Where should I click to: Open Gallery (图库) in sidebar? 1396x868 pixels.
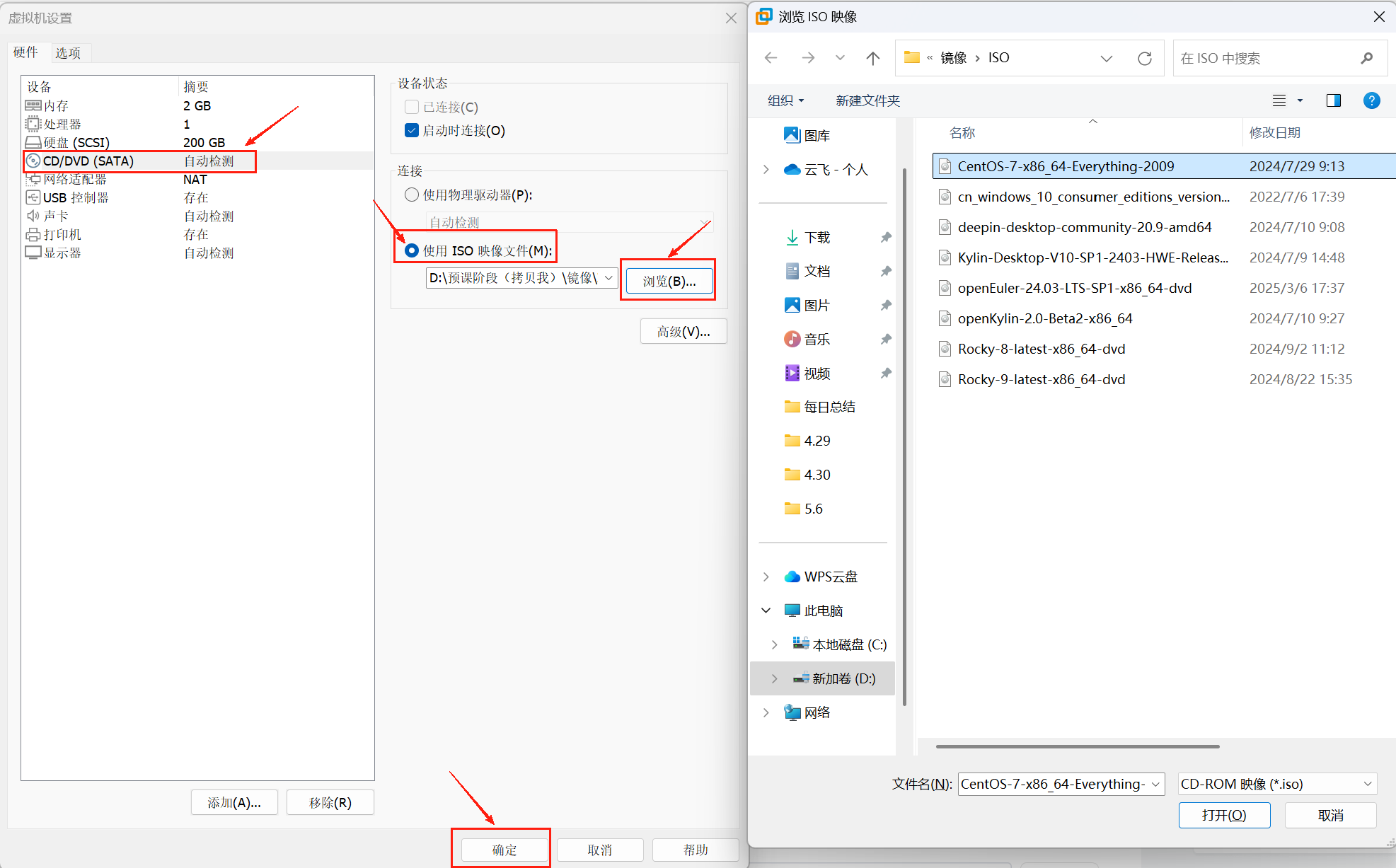807,135
